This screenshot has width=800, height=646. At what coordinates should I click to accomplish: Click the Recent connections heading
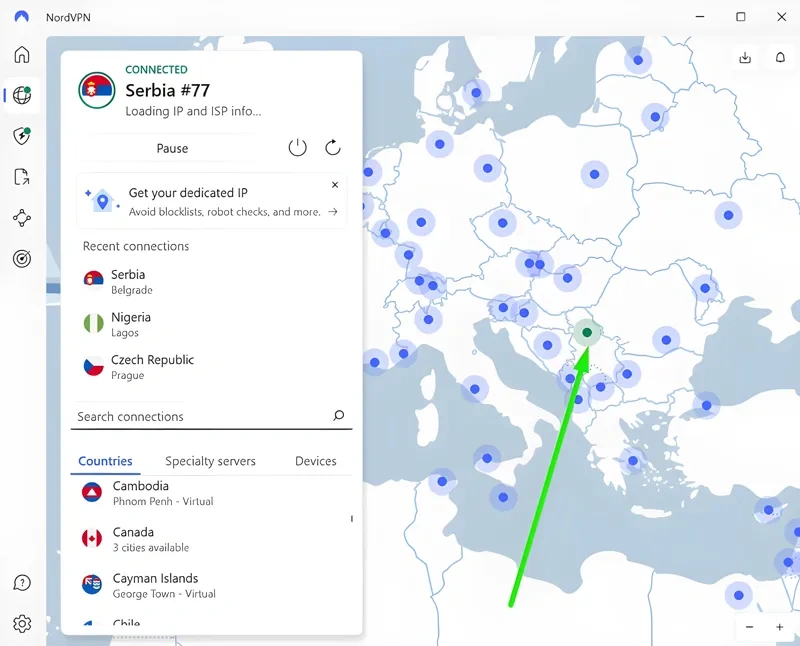pos(136,246)
